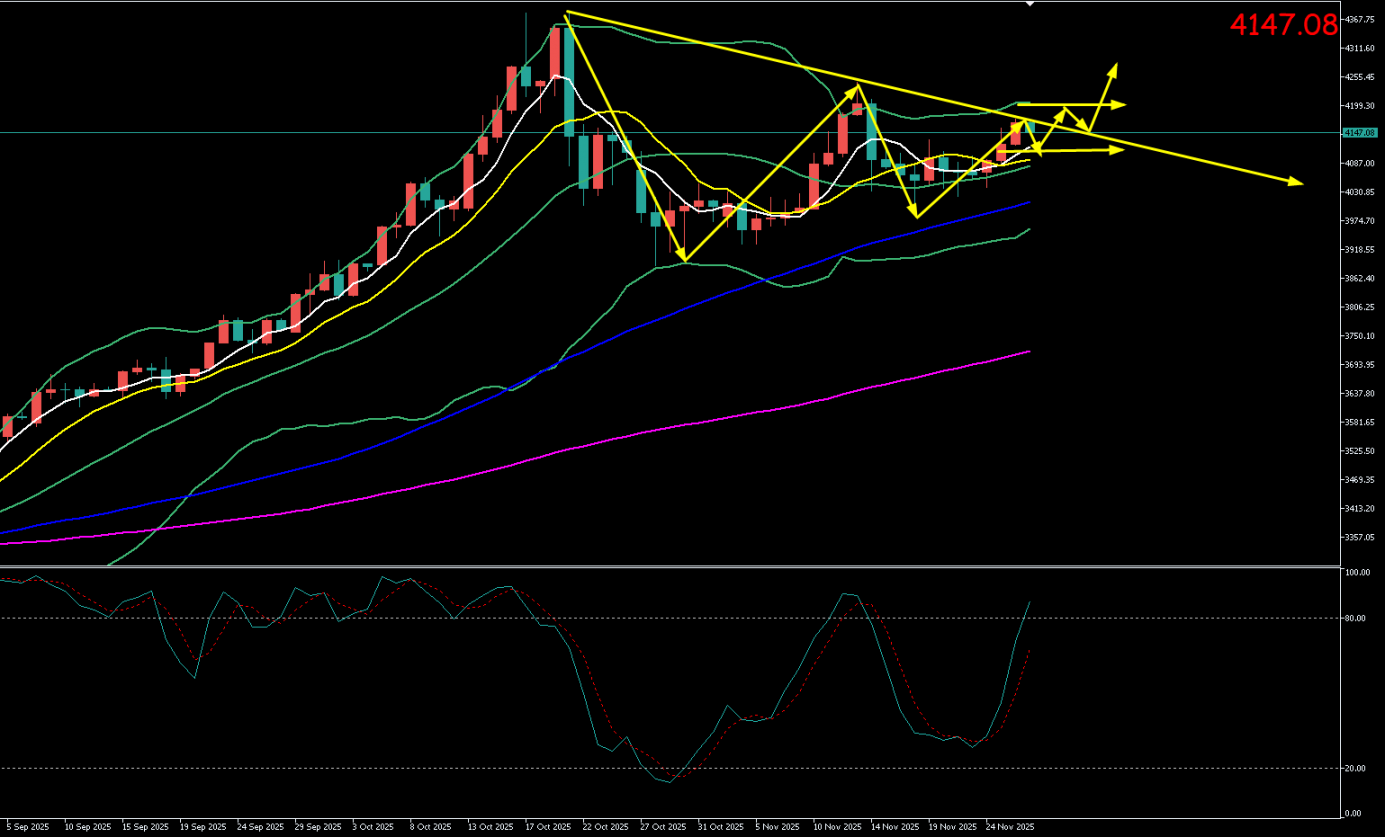Click the 80.00 level on the oscillator scale
The image size is (1385, 837).
pyautogui.click(x=1356, y=618)
